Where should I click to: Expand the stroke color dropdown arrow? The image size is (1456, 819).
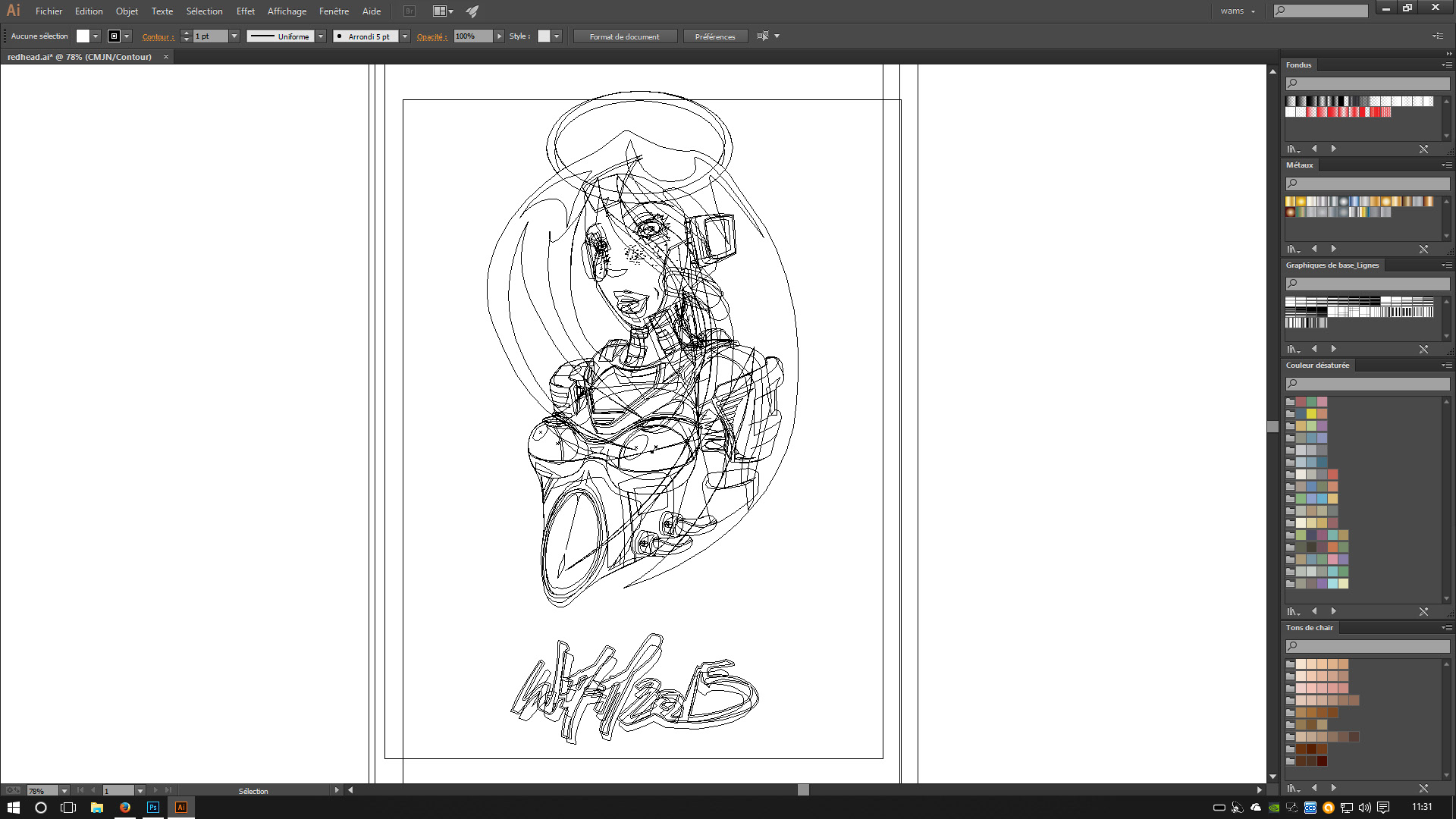click(127, 36)
